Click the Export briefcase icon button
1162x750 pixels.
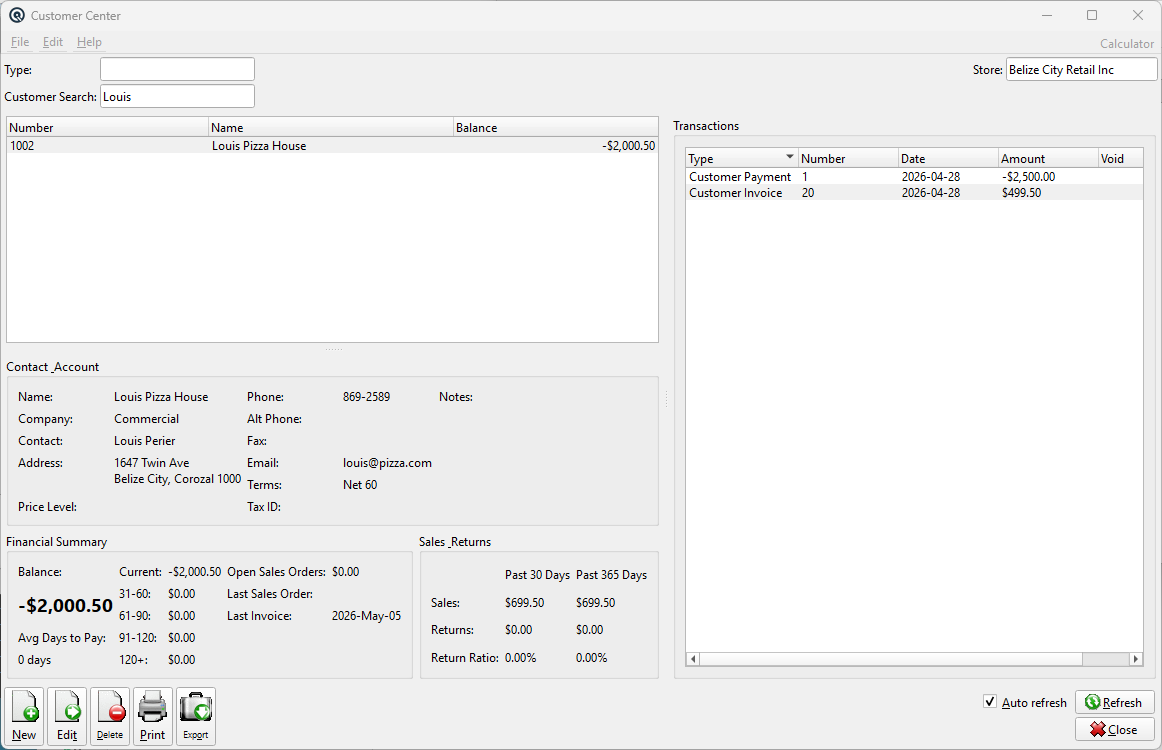[196, 716]
